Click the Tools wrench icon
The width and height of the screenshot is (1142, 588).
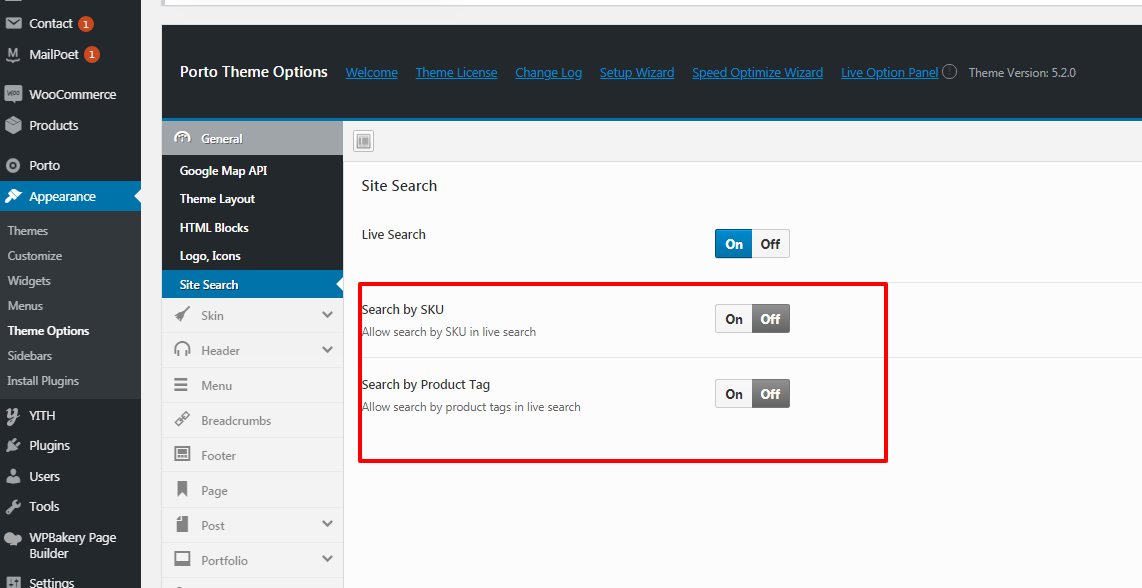[13, 506]
